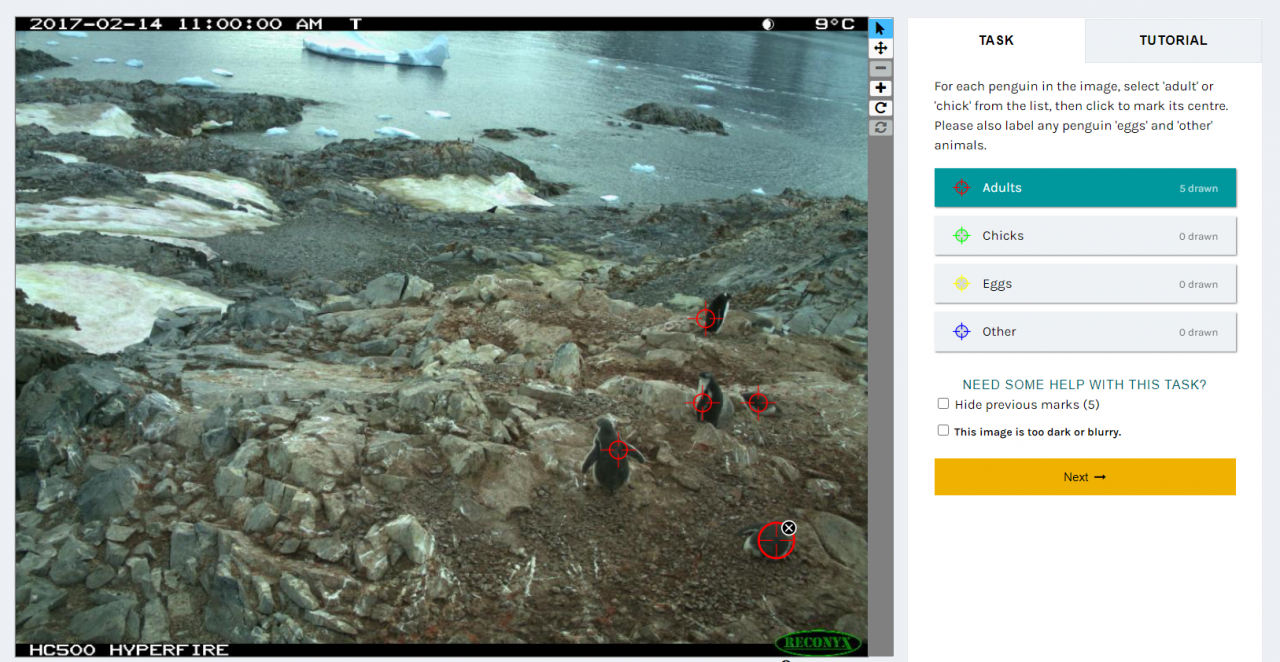Select the pointer arrow tool
Screen dimensions: 1280x662
880,28
